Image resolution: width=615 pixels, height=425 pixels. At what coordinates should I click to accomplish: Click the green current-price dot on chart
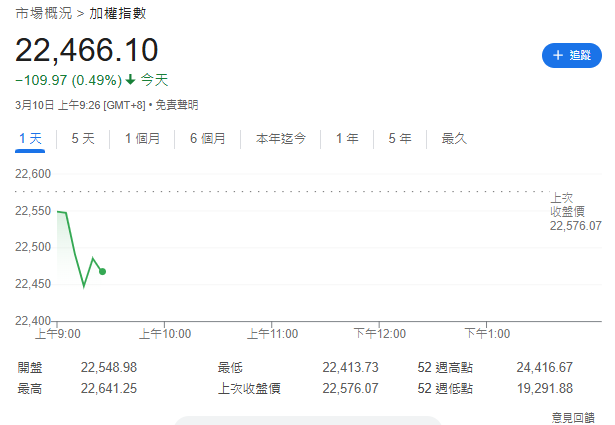[102, 271]
